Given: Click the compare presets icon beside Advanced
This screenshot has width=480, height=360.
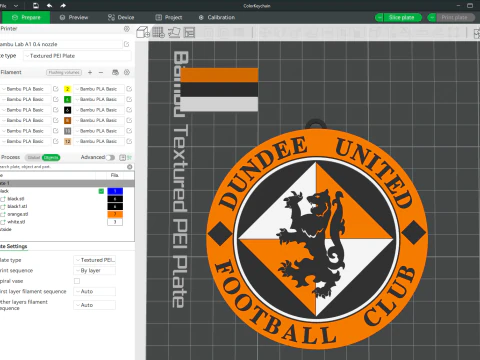Looking at the screenshot, I should [122, 157].
